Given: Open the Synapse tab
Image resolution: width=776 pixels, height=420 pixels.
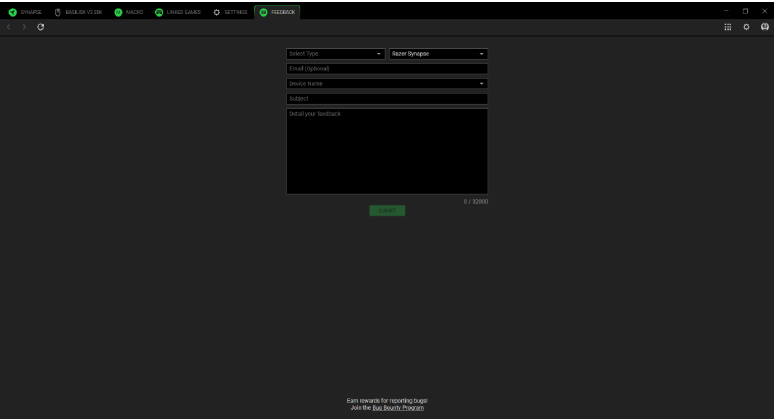Looking at the screenshot, I should 25,12.
